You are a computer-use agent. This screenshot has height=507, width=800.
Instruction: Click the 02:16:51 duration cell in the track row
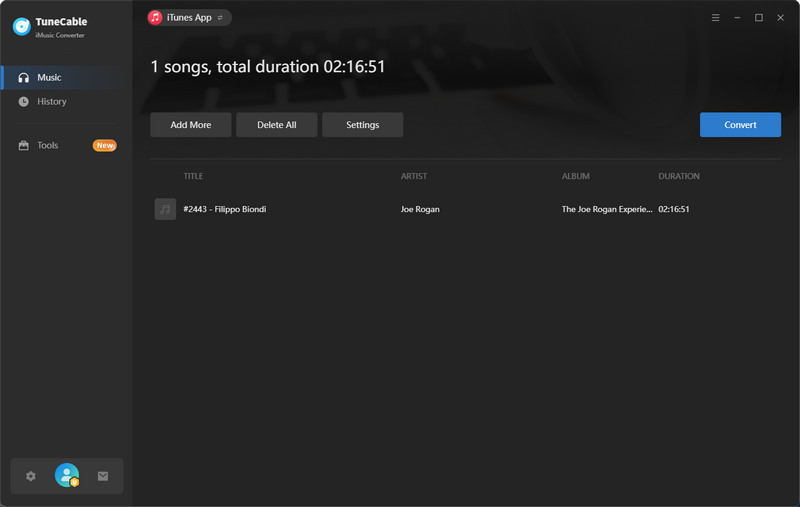[673, 209]
